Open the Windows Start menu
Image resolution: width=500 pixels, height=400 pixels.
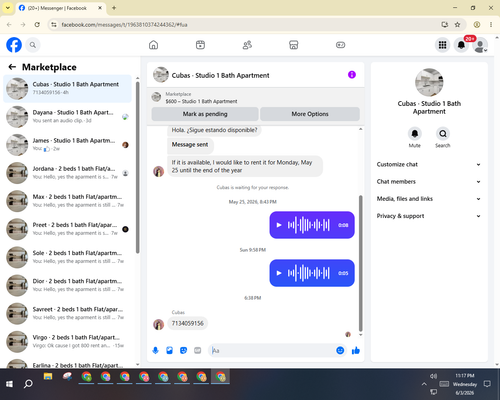point(9,384)
